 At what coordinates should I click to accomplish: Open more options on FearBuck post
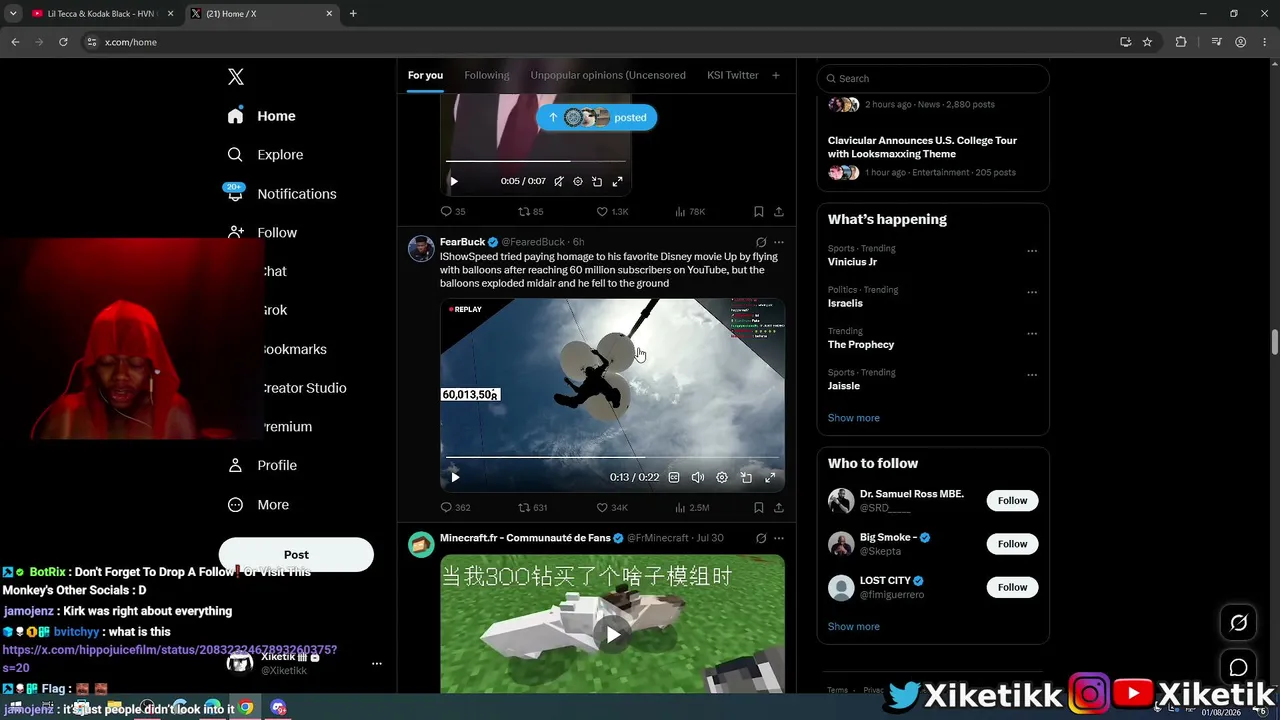click(779, 242)
